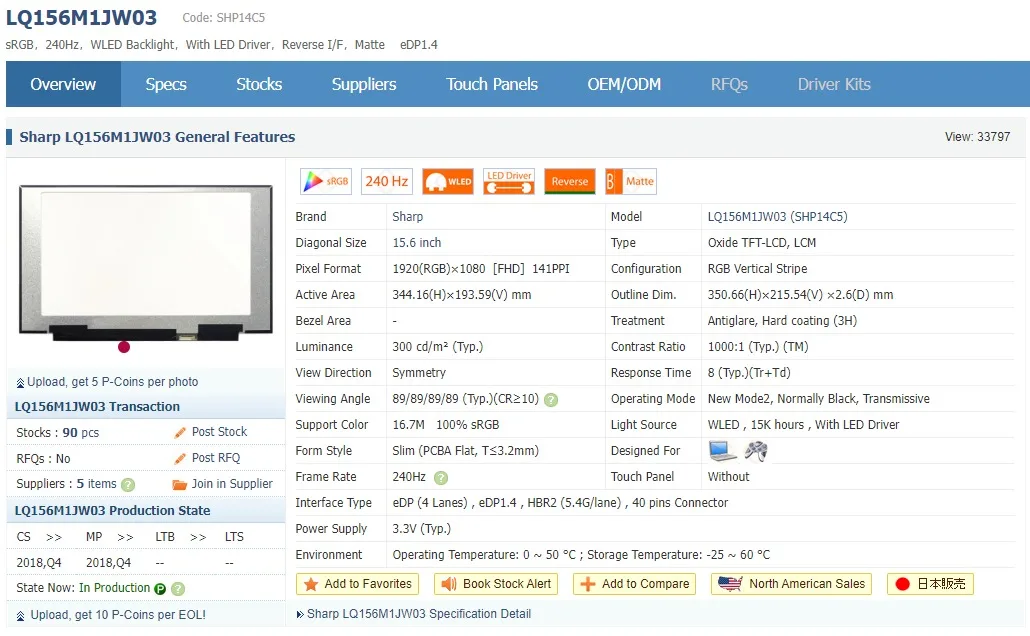Click help icon next to Suppliers items
This screenshot has width=1030, height=636.
point(128,485)
